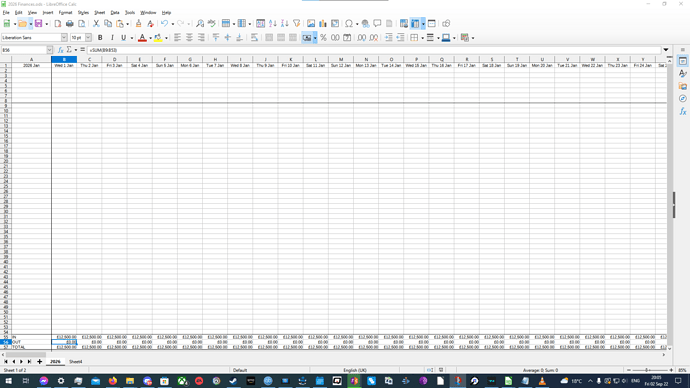Screen dimensions: 690x388
Task: Open Find and Replace icon
Action: click(200, 23)
